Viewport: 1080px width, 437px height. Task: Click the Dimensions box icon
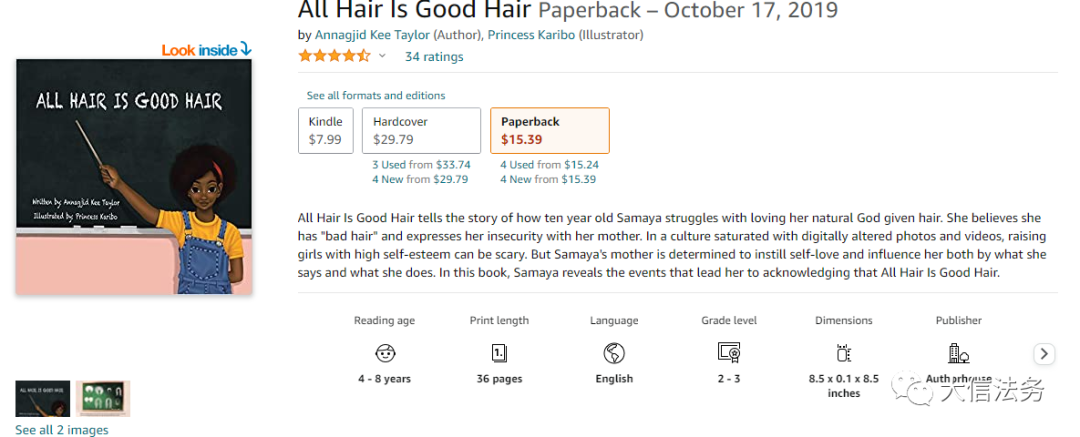pyautogui.click(x=843, y=353)
